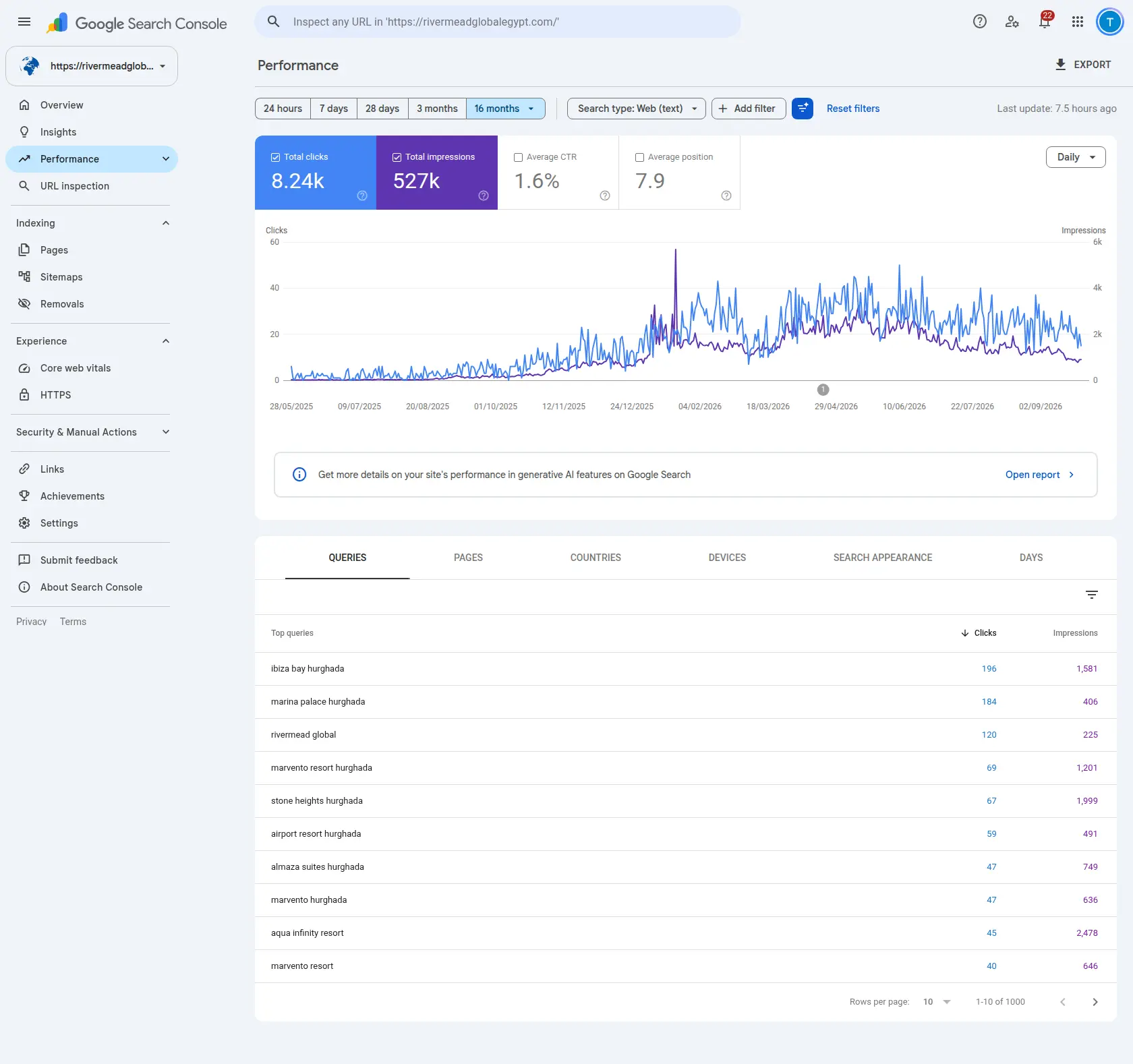Open the Help question mark icon
Screen dimensions: 1133x1064
pyautogui.click(x=980, y=22)
